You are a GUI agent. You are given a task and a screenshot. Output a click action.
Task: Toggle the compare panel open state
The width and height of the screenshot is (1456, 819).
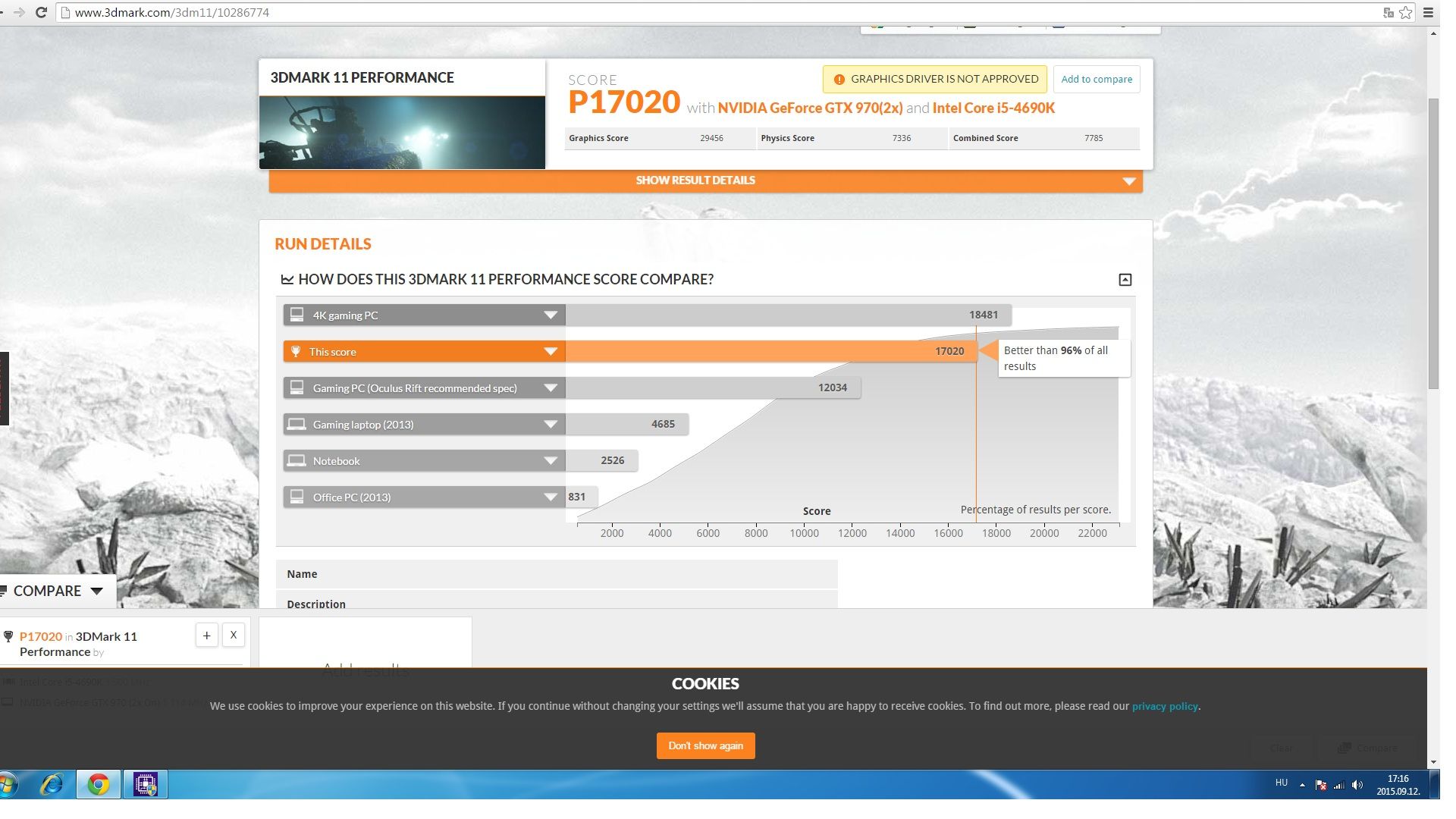pyautogui.click(x=55, y=590)
